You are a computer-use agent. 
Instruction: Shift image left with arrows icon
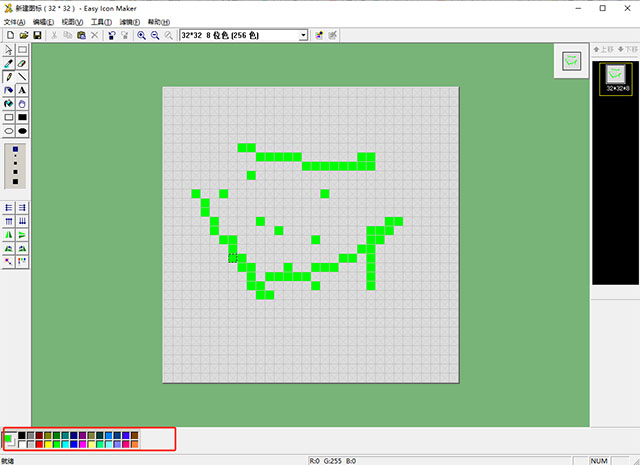9,208
